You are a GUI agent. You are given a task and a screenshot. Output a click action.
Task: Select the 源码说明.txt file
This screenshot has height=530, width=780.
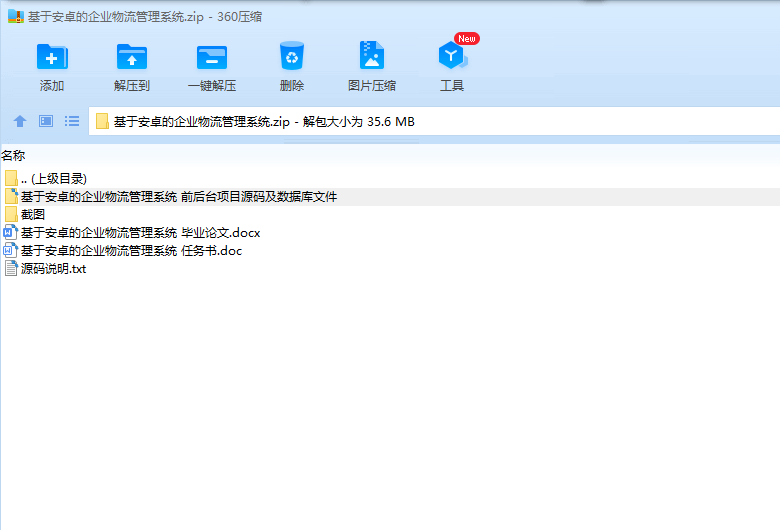coord(390,269)
